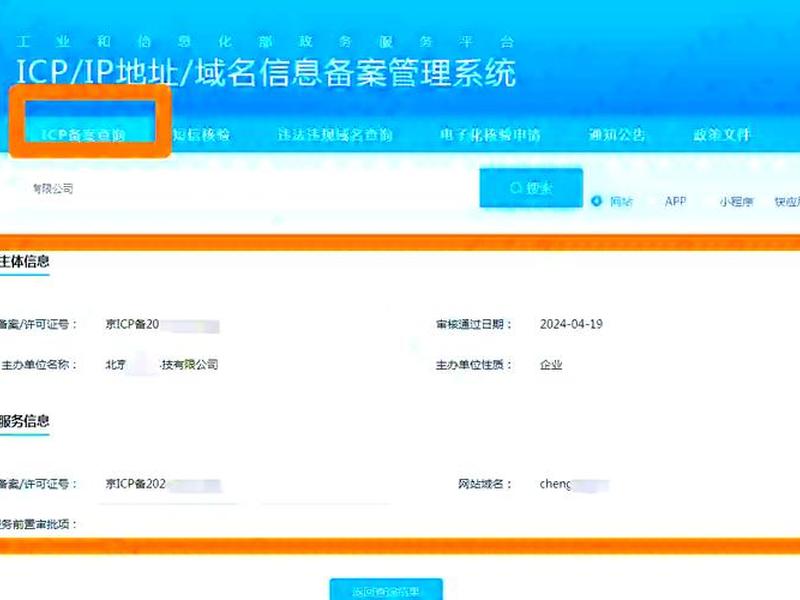This screenshot has width=800, height=600.
Task: Click the return-to-results button at bottom
Action: [386, 590]
